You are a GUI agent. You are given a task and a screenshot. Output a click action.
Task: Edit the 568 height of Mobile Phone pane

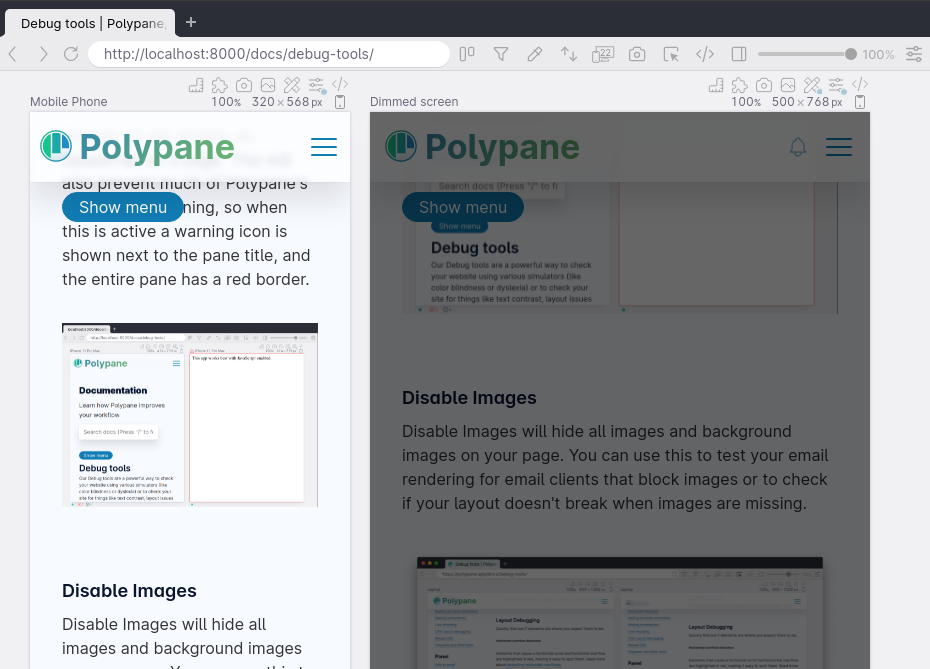[x=298, y=102]
